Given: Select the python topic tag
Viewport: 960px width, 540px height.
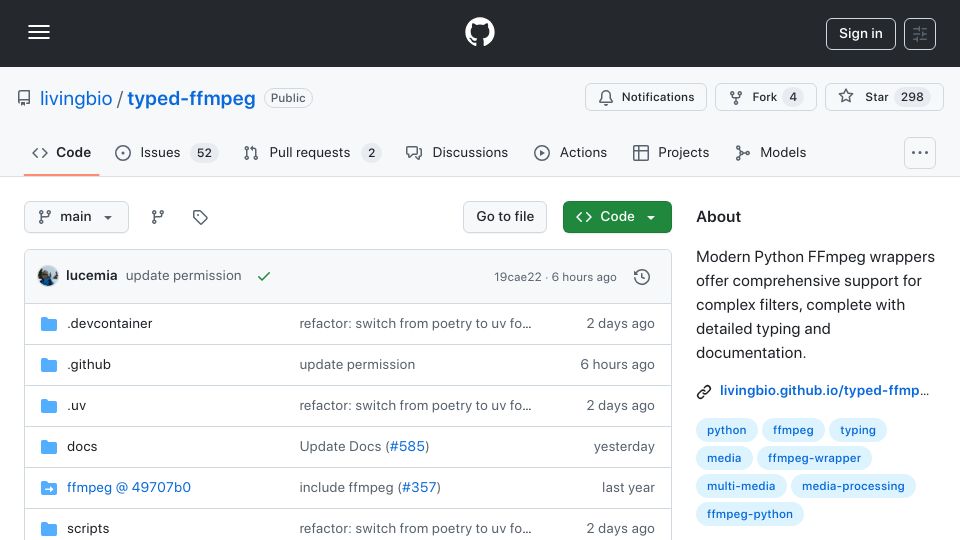Looking at the screenshot, I should [x=727, y=430].
